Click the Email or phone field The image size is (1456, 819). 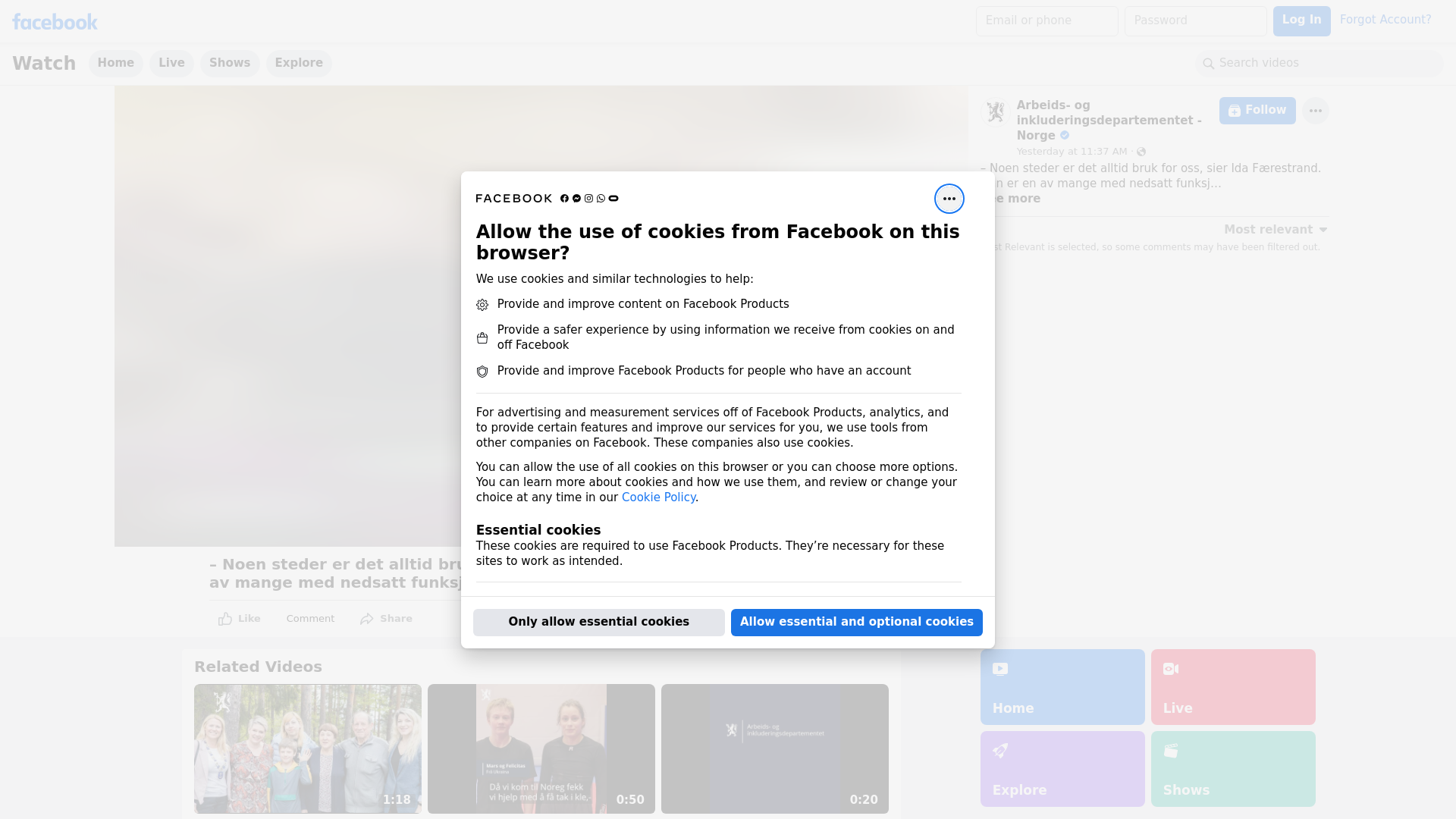point(1047,21)
